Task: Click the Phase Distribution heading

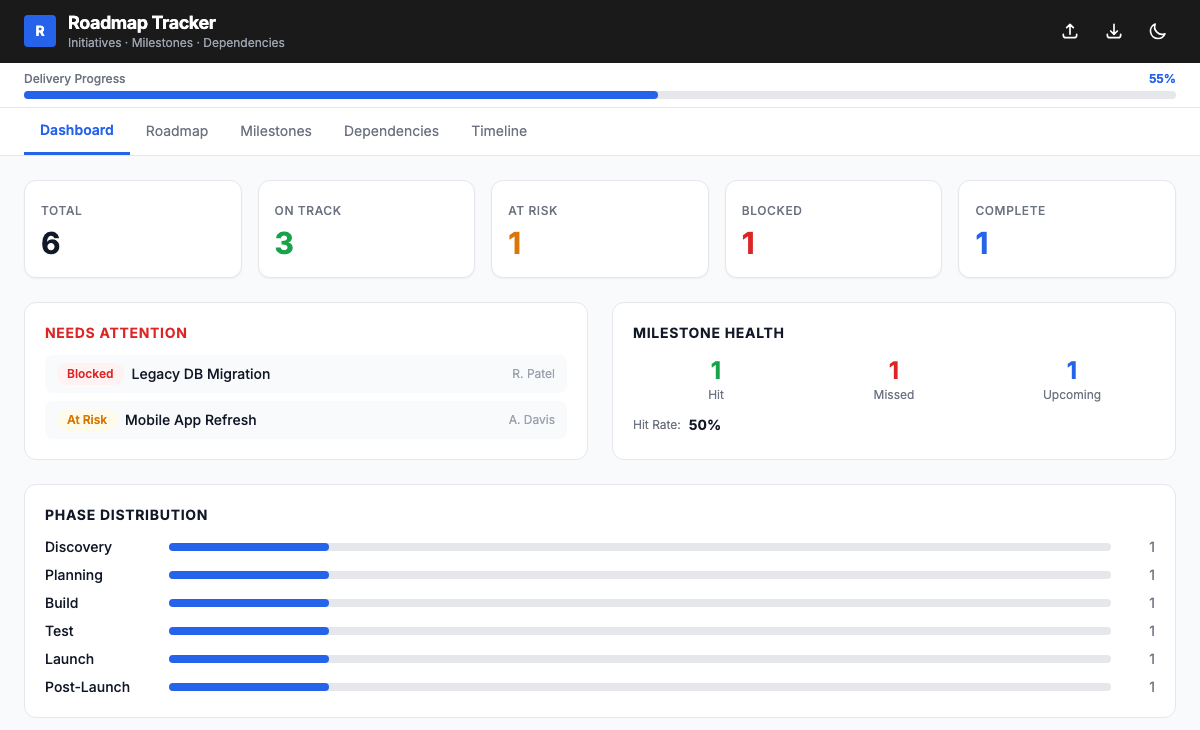Action: click(x=126, y=515)
